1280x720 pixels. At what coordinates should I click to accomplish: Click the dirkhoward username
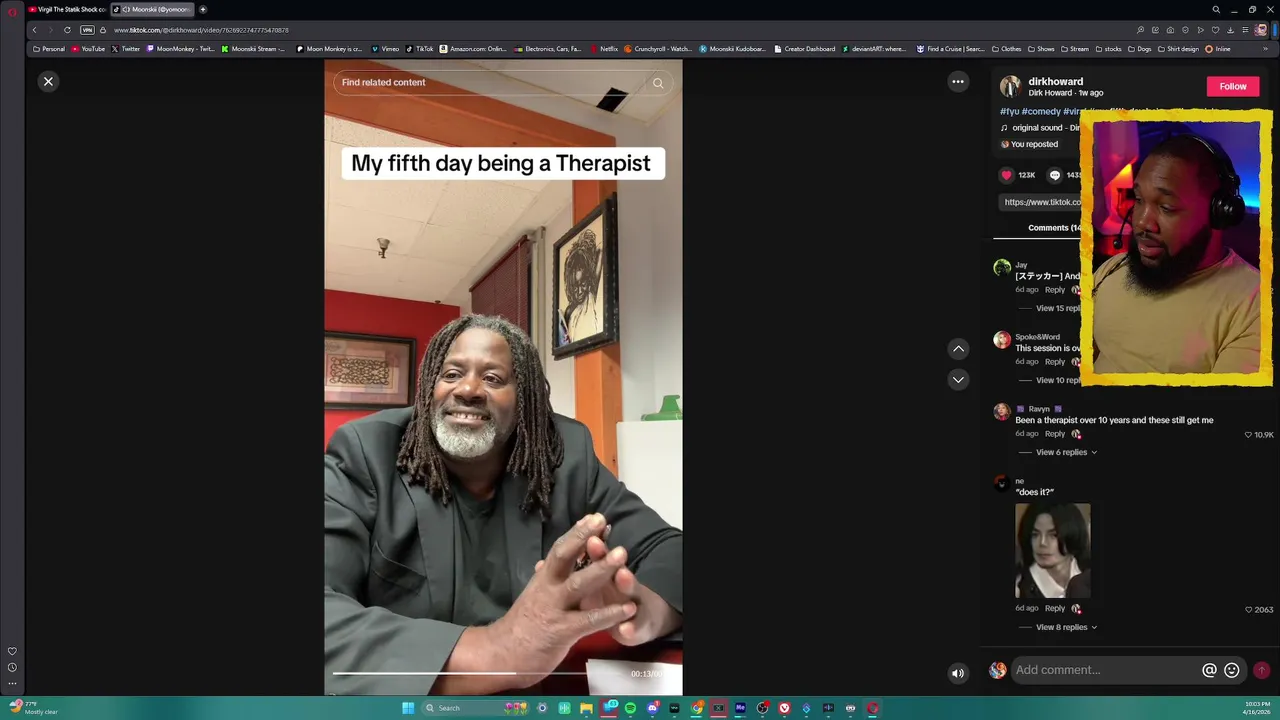pos(1055,81)
